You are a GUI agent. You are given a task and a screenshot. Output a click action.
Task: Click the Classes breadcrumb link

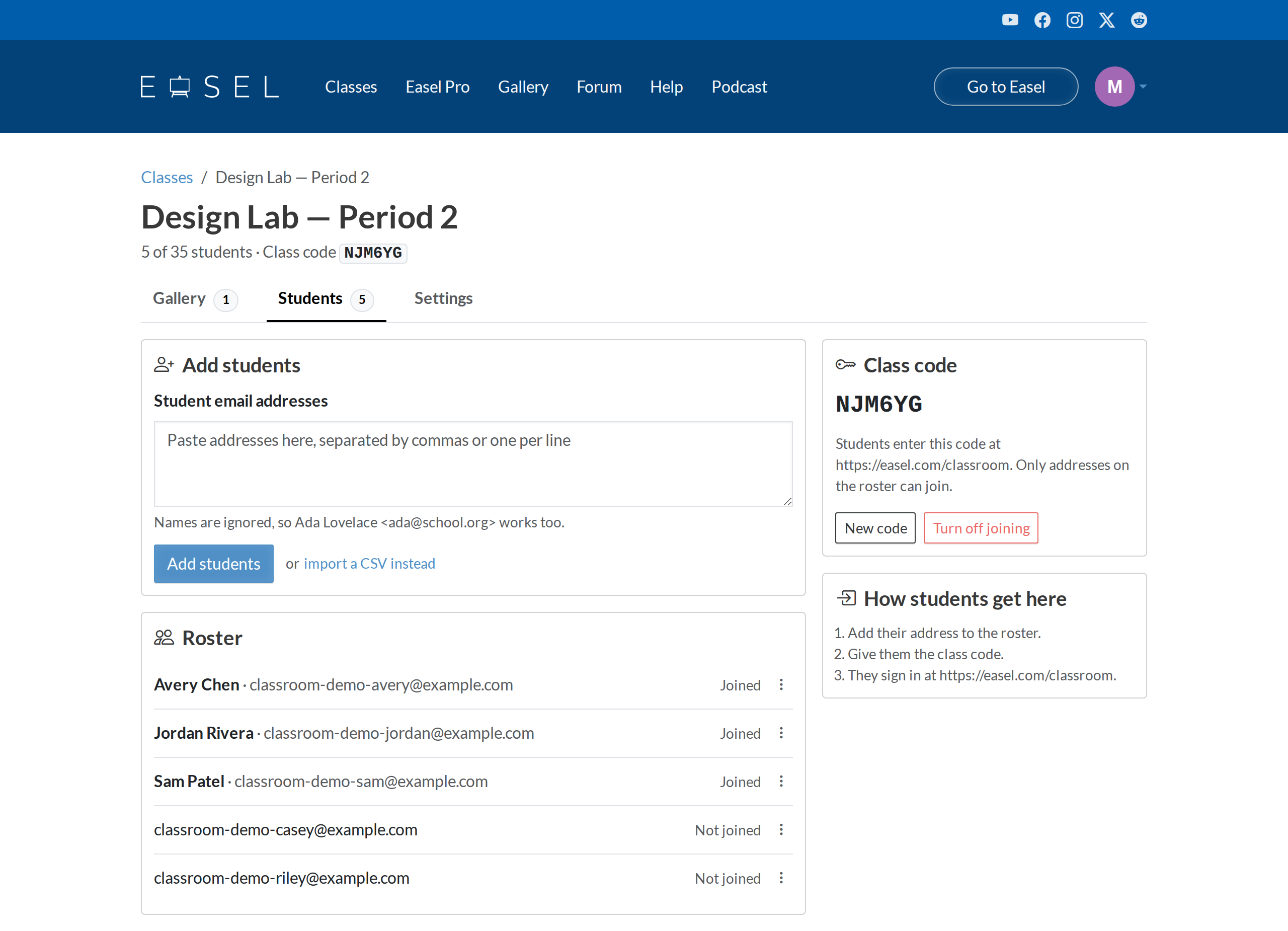167,177
